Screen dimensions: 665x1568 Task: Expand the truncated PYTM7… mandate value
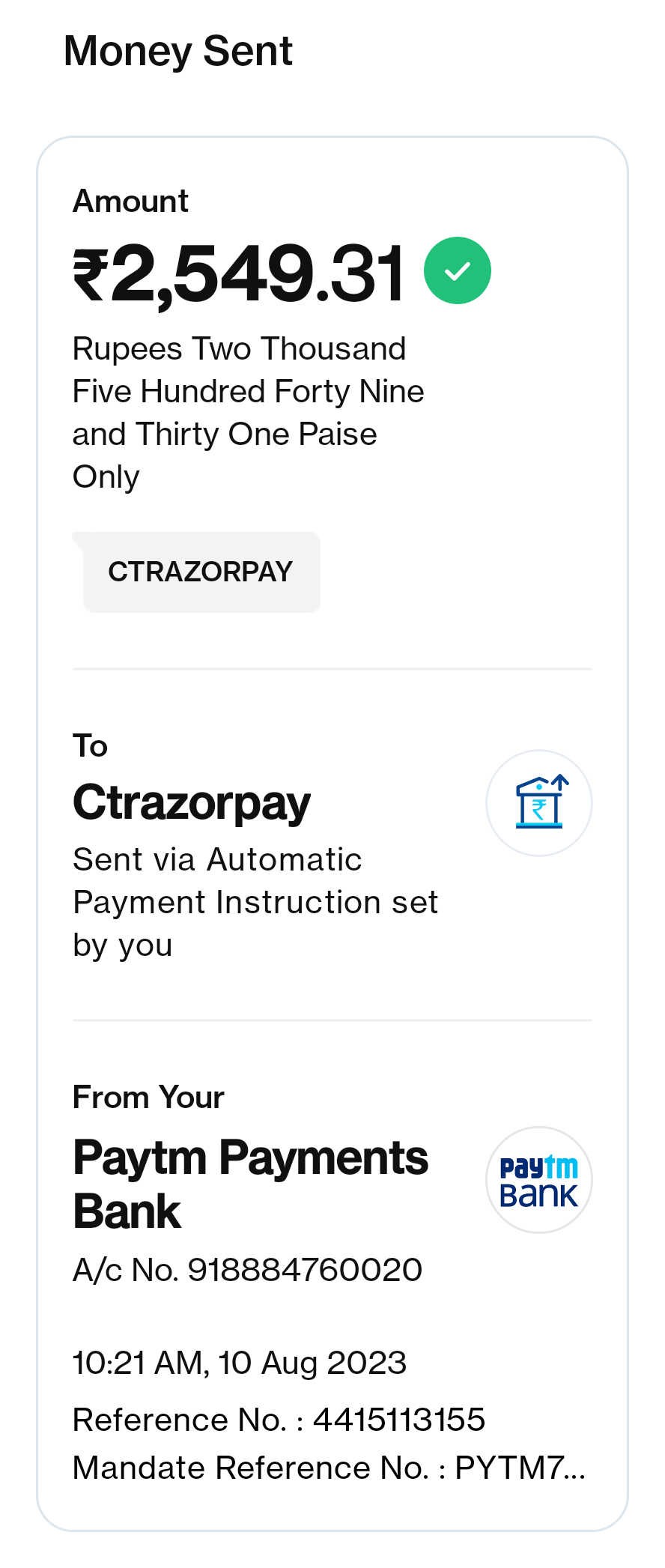(x=520, y=1468)
